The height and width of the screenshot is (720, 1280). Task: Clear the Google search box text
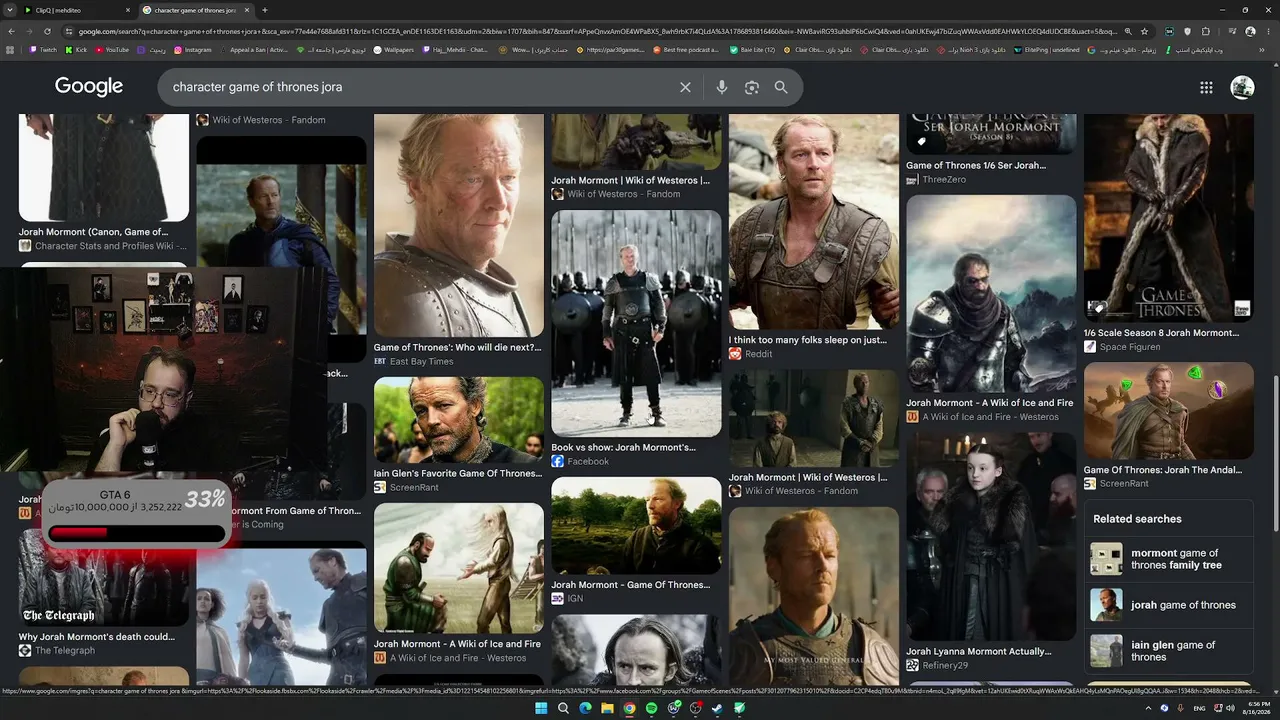(685, 87)
